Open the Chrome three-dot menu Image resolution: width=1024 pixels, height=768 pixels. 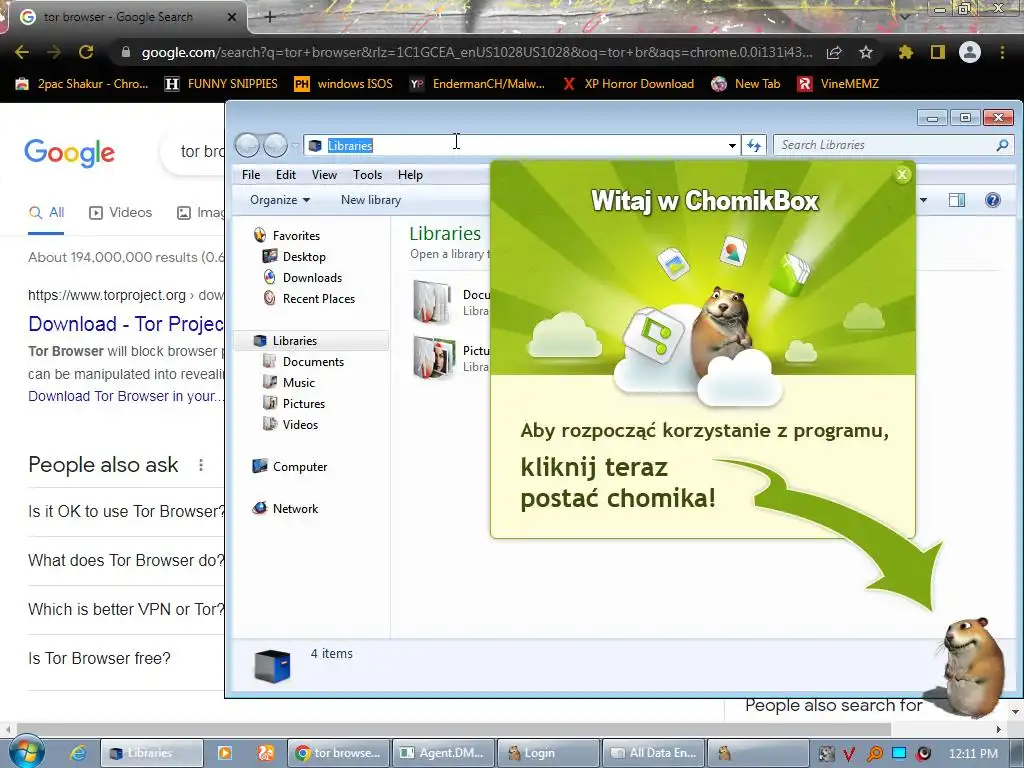(1002, 52)
